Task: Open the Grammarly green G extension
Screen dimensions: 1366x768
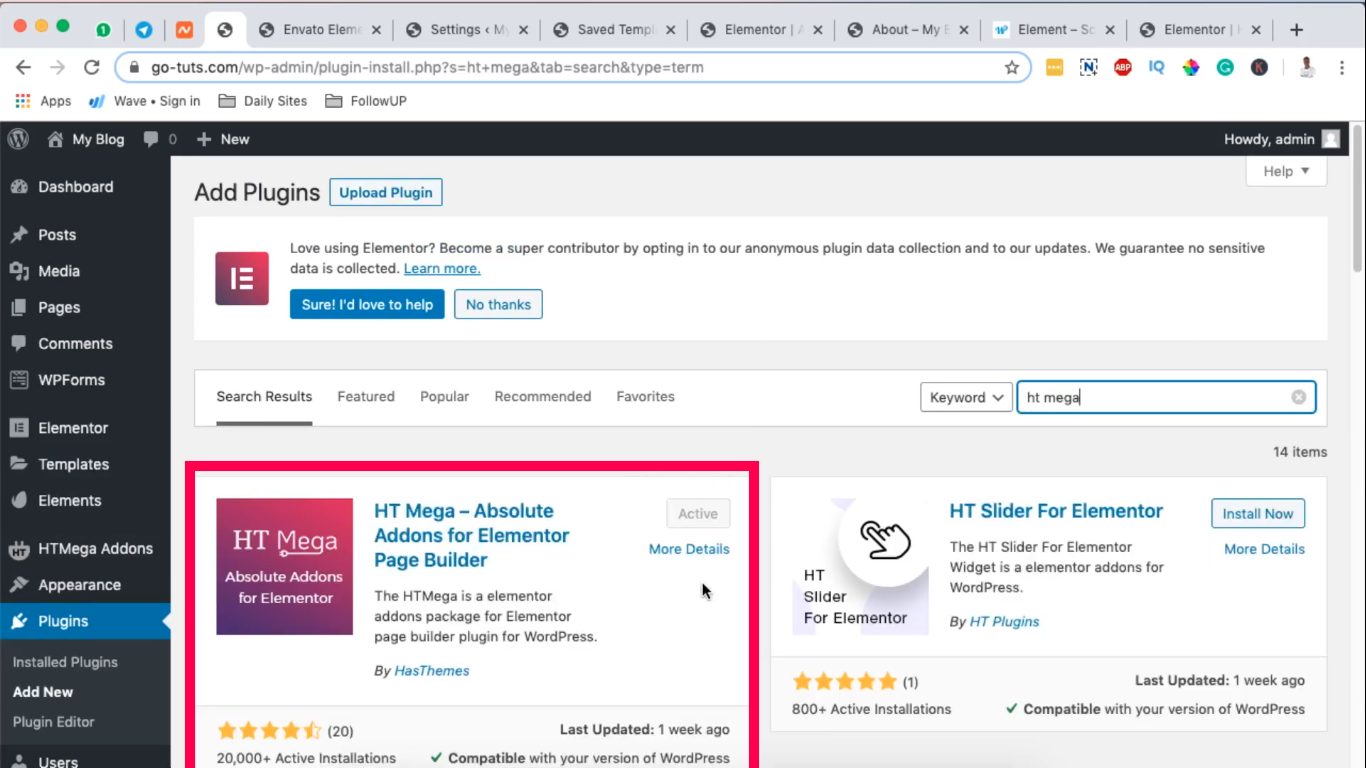Action: pos(1225,67)
